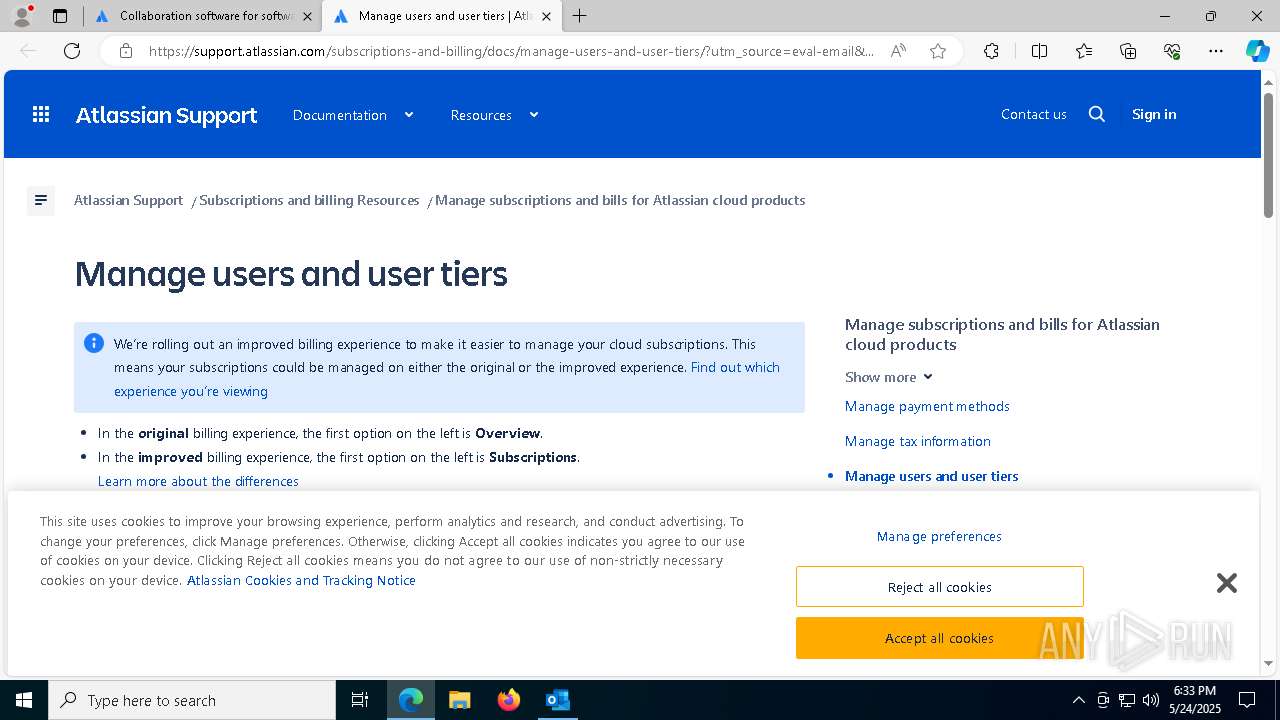The image size is (1280, 720).
Task: Open Task View on the taskbar
Action: click(x=360, y=700)
